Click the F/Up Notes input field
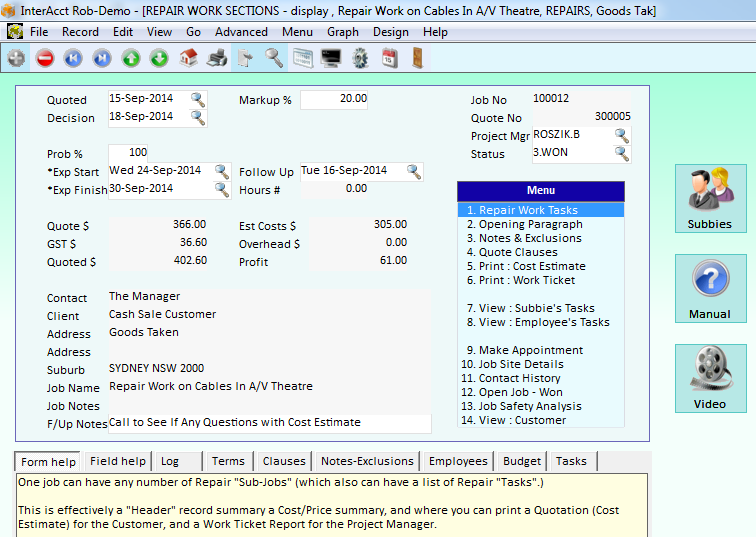The width and height of the screenshot is (756, 537). click(270, 423)
